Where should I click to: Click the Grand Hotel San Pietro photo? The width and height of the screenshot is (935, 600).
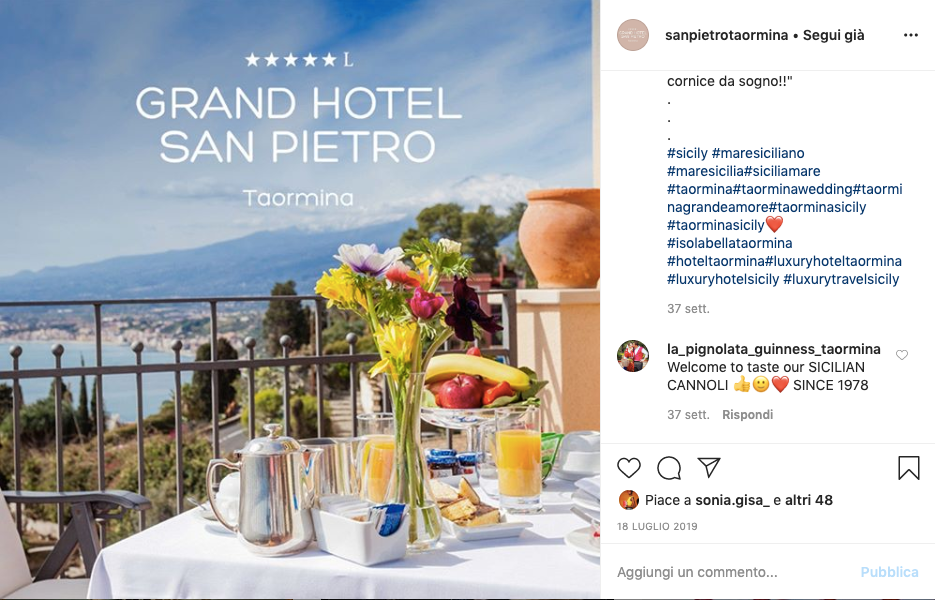coord(300,300)
